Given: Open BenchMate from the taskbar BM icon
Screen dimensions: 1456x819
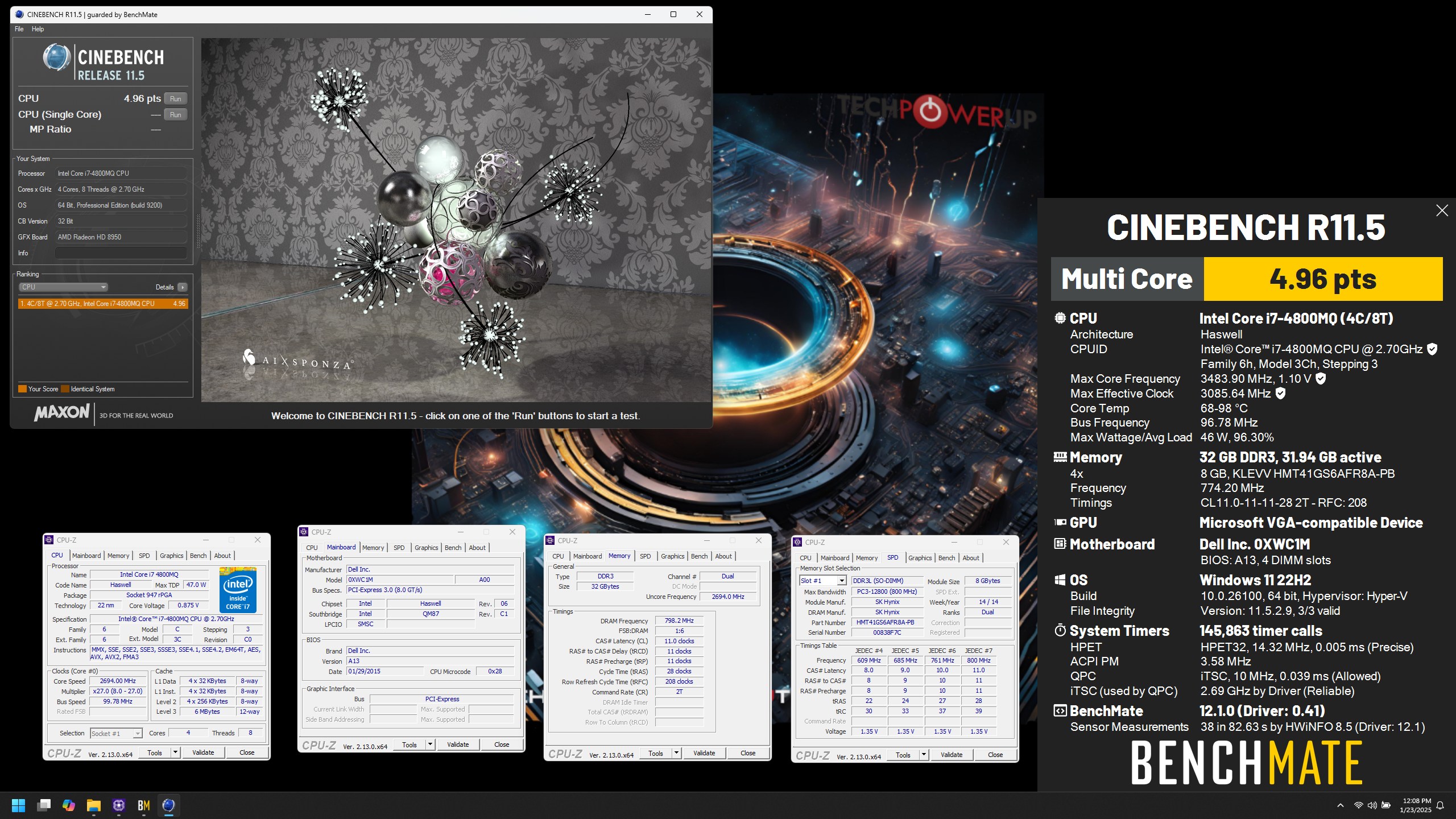Looking at the screenshot, I should tap(144, 805).
